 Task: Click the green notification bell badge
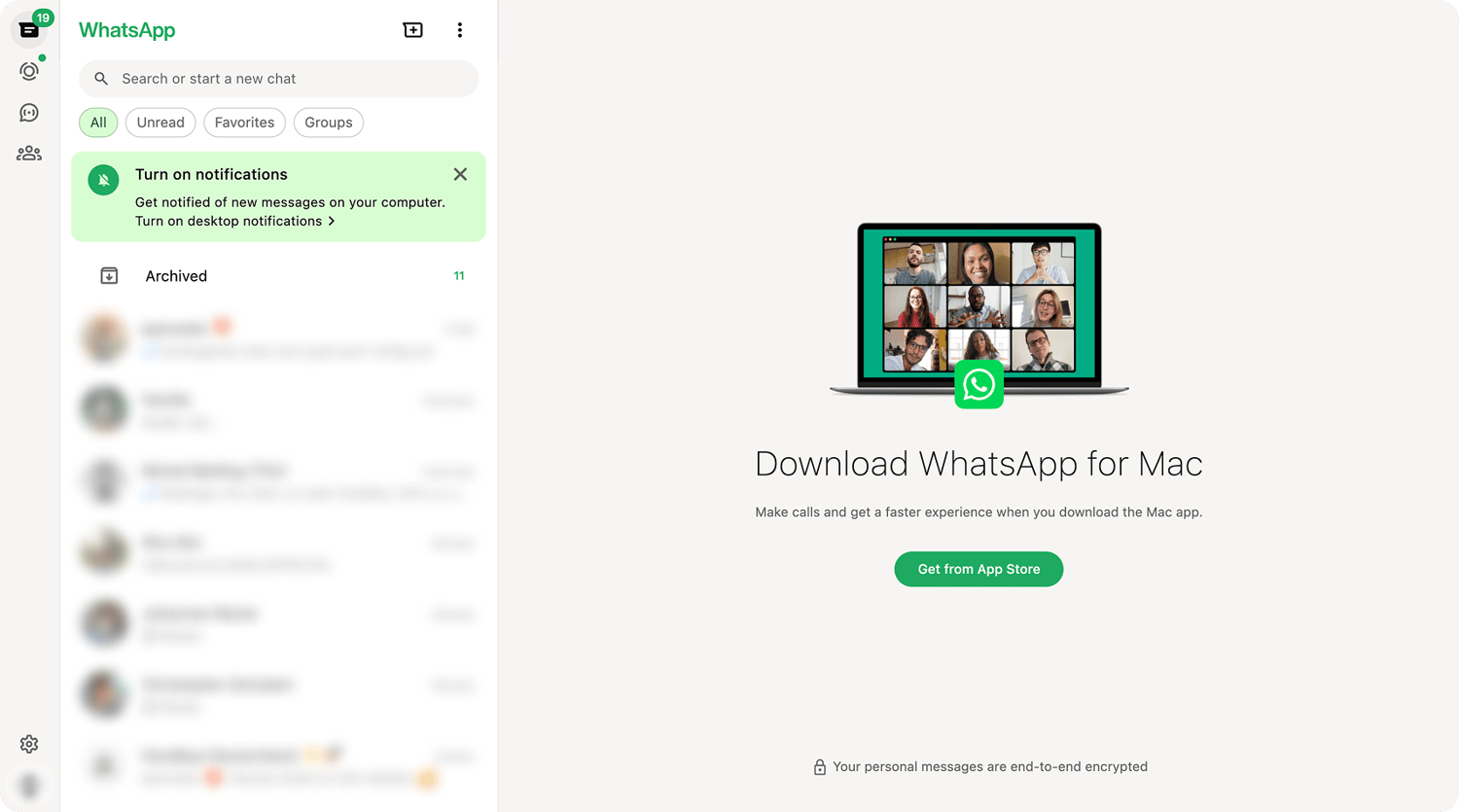pyautogui.click(x=102, y=180)
